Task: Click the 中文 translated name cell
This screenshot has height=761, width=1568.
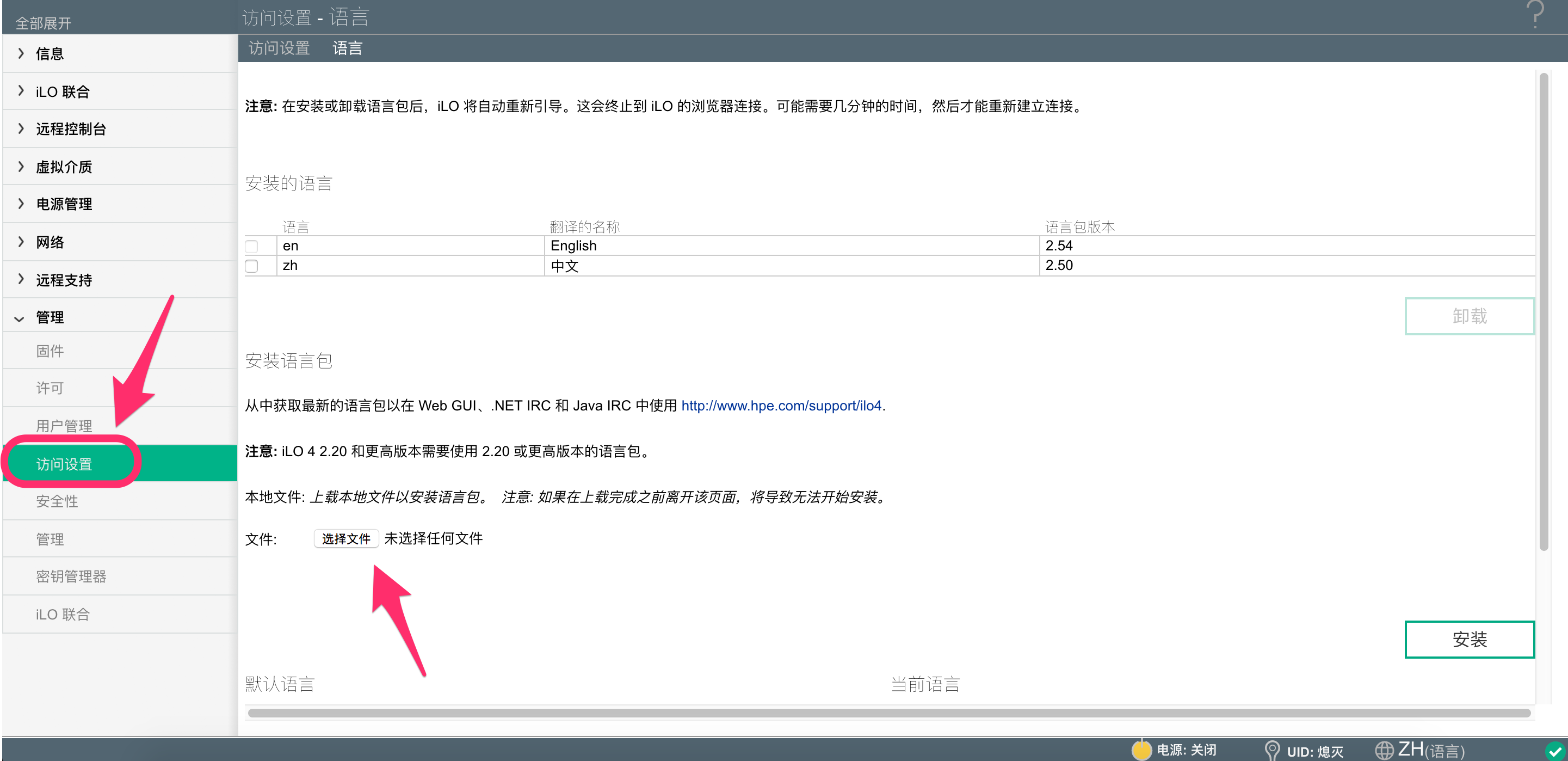Action: pyautogui.click(x=791, y=266)
